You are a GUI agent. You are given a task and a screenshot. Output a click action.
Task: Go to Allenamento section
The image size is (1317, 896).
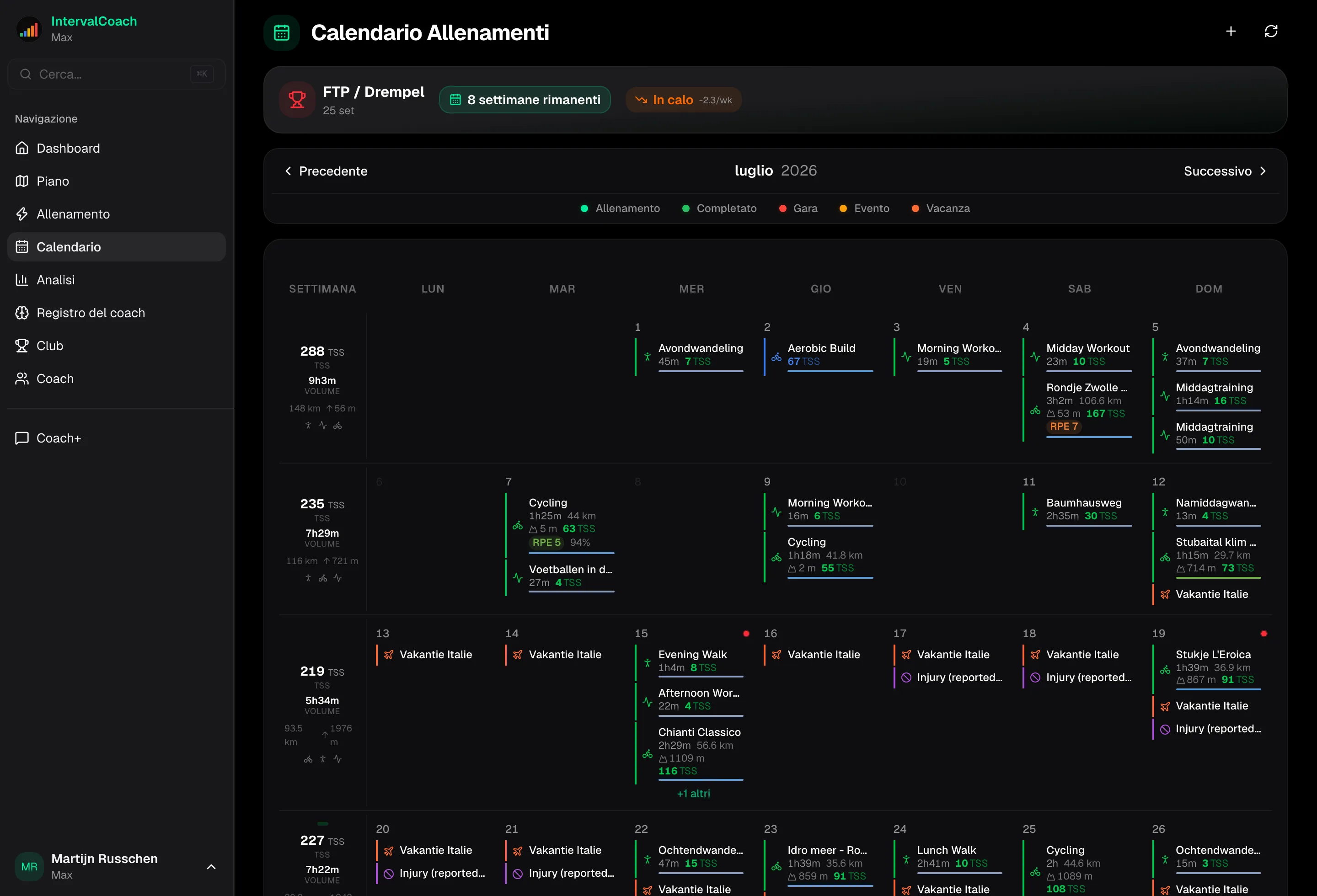[116, 214]
